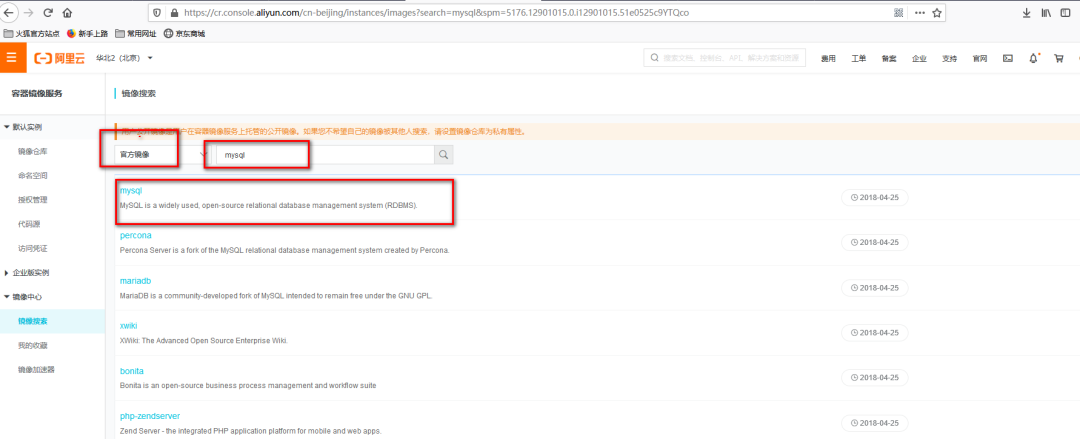1080x439 pixels.
Task: Open the mysql image link
Action: (131, 190)
